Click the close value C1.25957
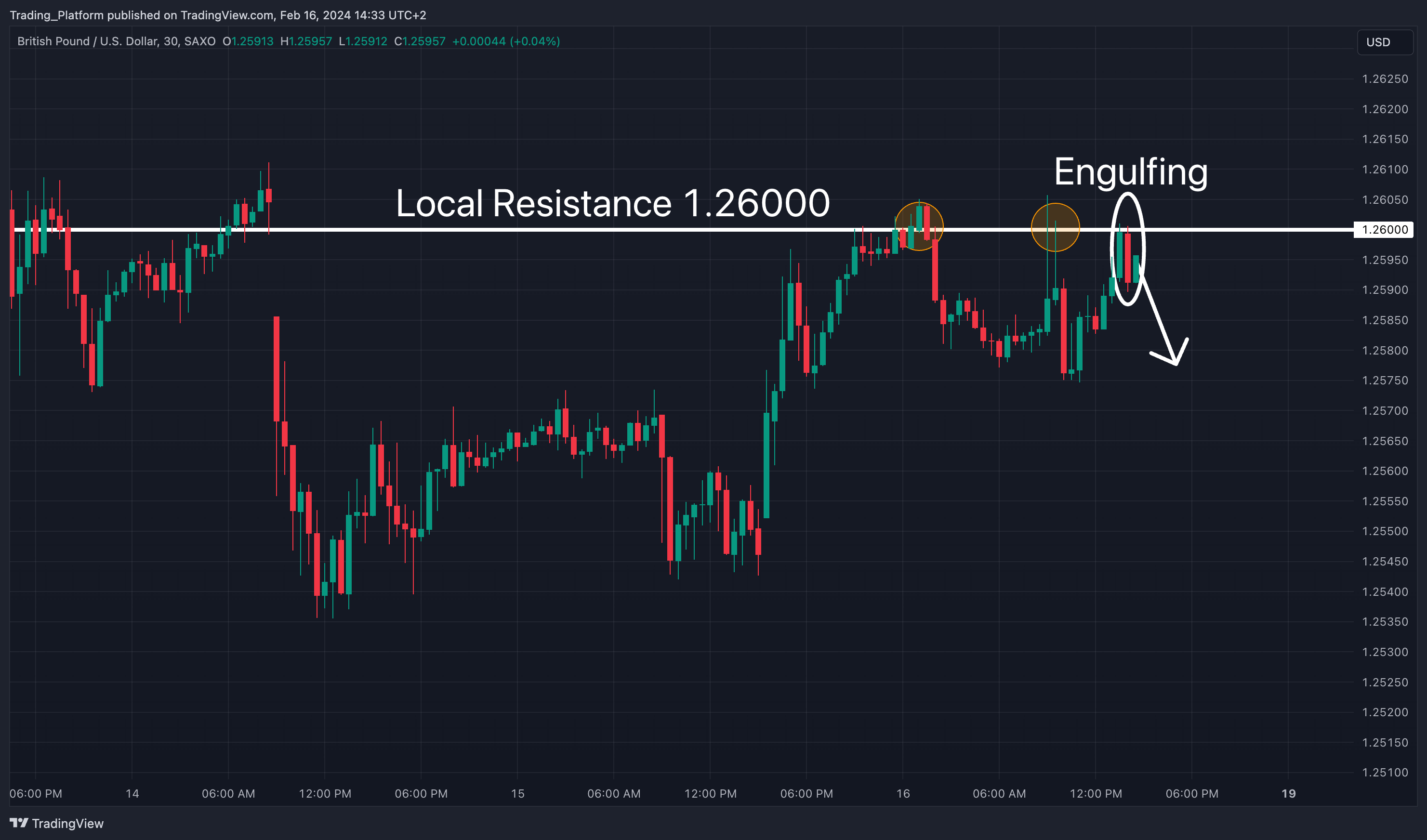The width and height of the screenshot is (1427, 840). coord(420,41)
